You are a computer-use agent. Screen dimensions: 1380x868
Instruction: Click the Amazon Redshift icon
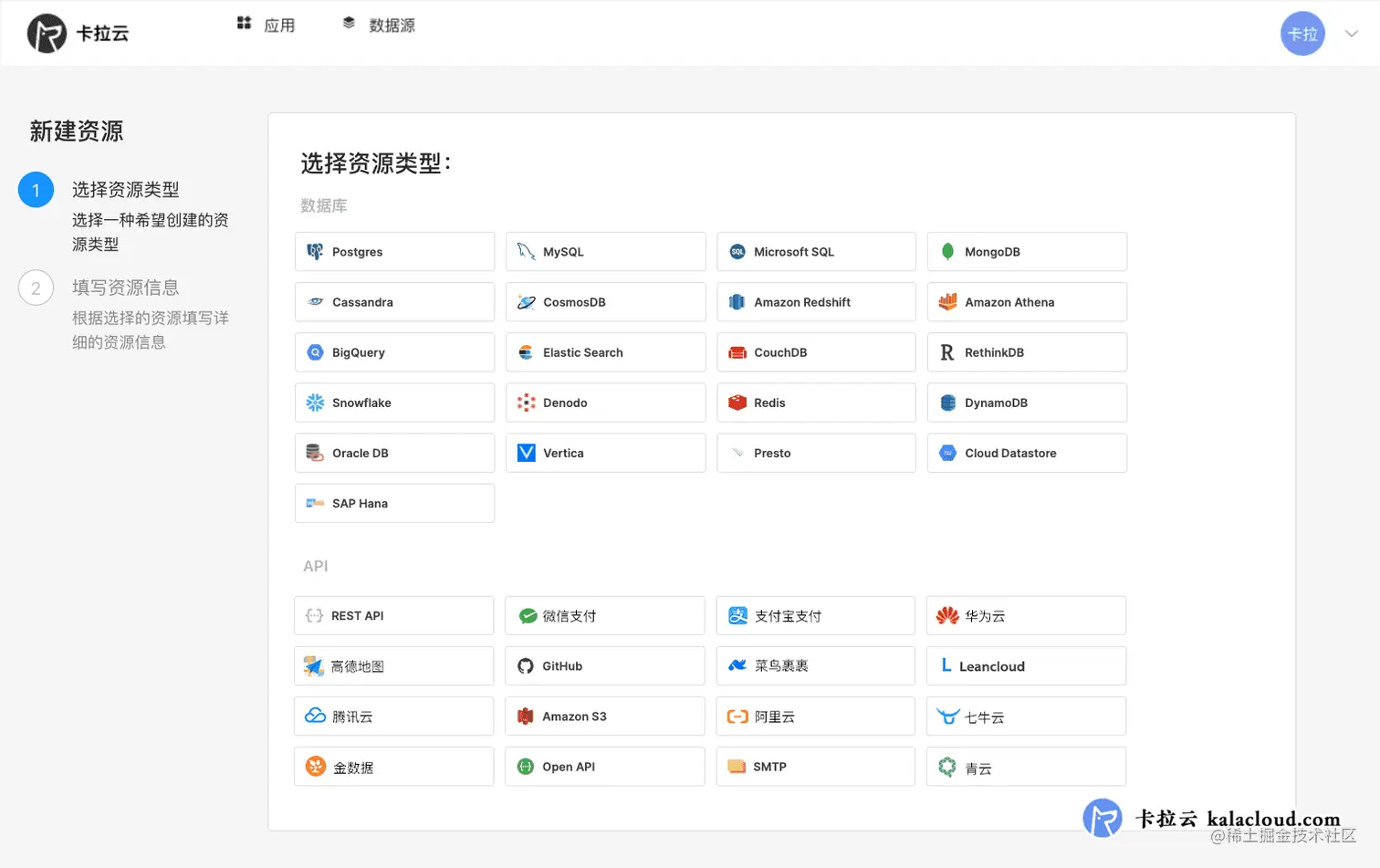737,302
